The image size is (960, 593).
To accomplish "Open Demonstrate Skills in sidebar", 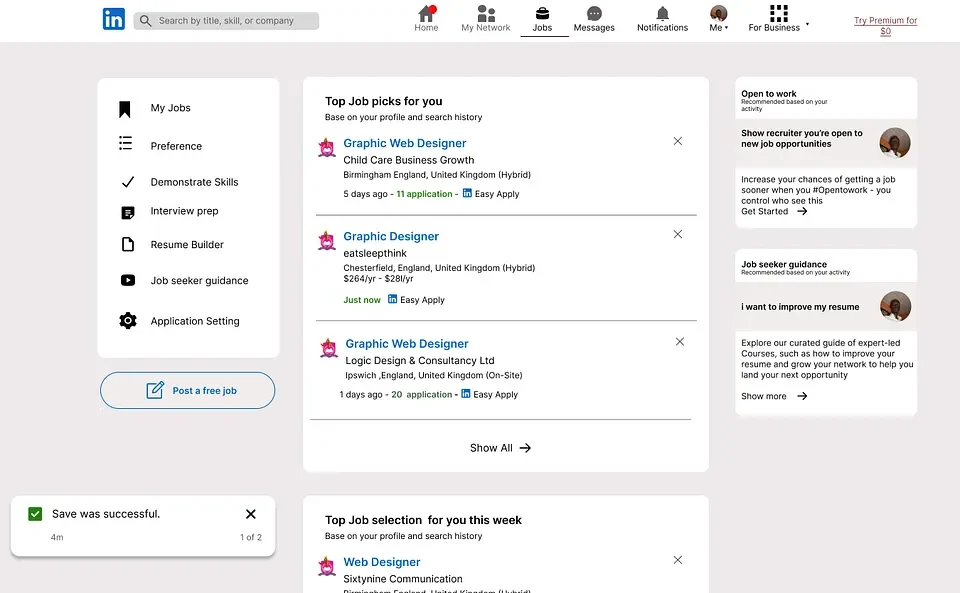I will tap(194, 182).
